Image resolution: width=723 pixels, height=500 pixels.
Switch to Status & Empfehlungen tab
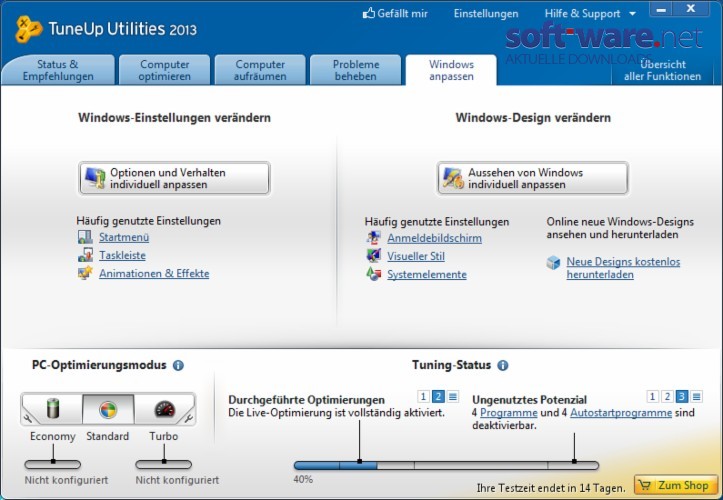coord(58,70)
